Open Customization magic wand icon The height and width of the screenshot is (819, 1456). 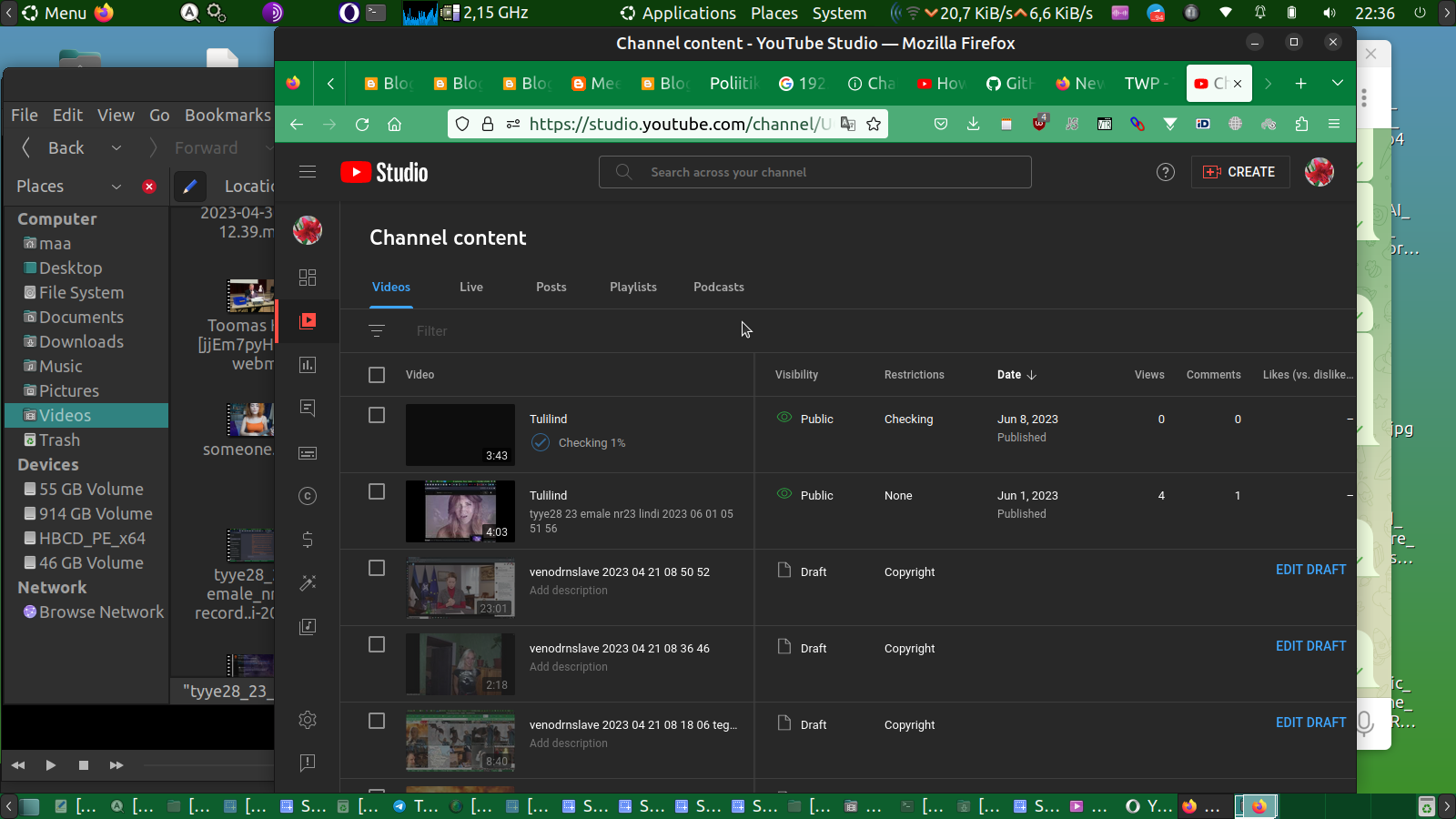[308, 583]
